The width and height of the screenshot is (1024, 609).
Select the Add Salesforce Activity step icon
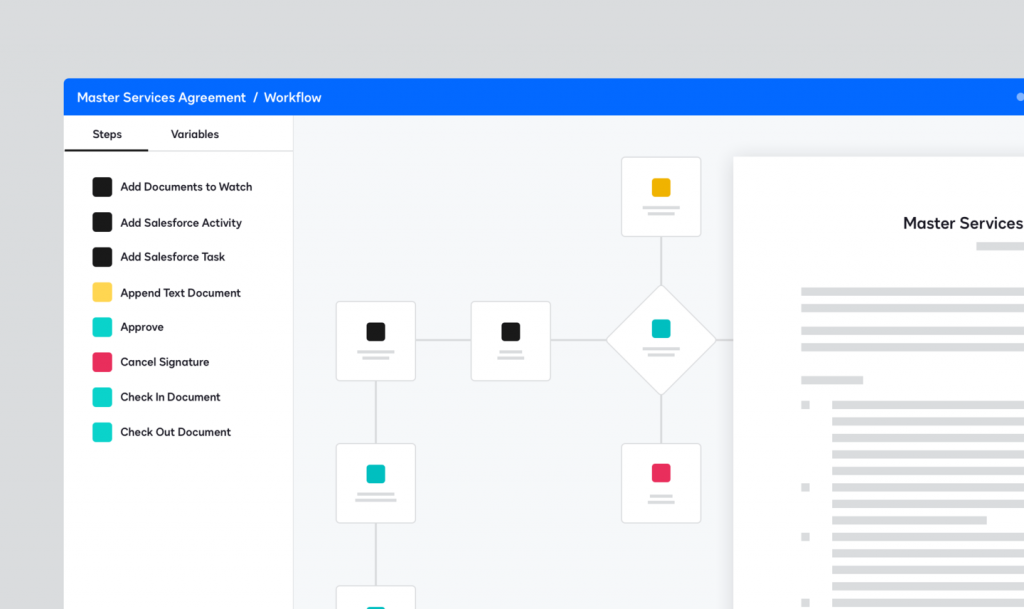click(x=102, y=222)
